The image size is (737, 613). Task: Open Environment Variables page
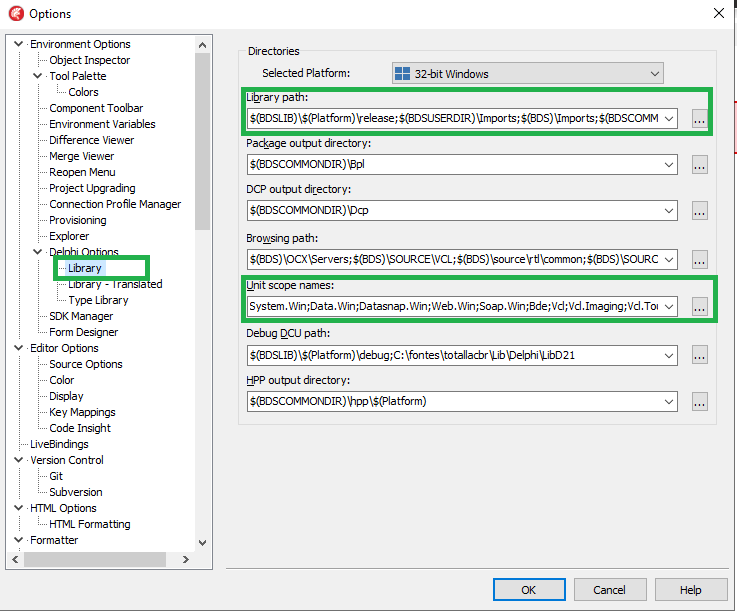pos(102,124)
